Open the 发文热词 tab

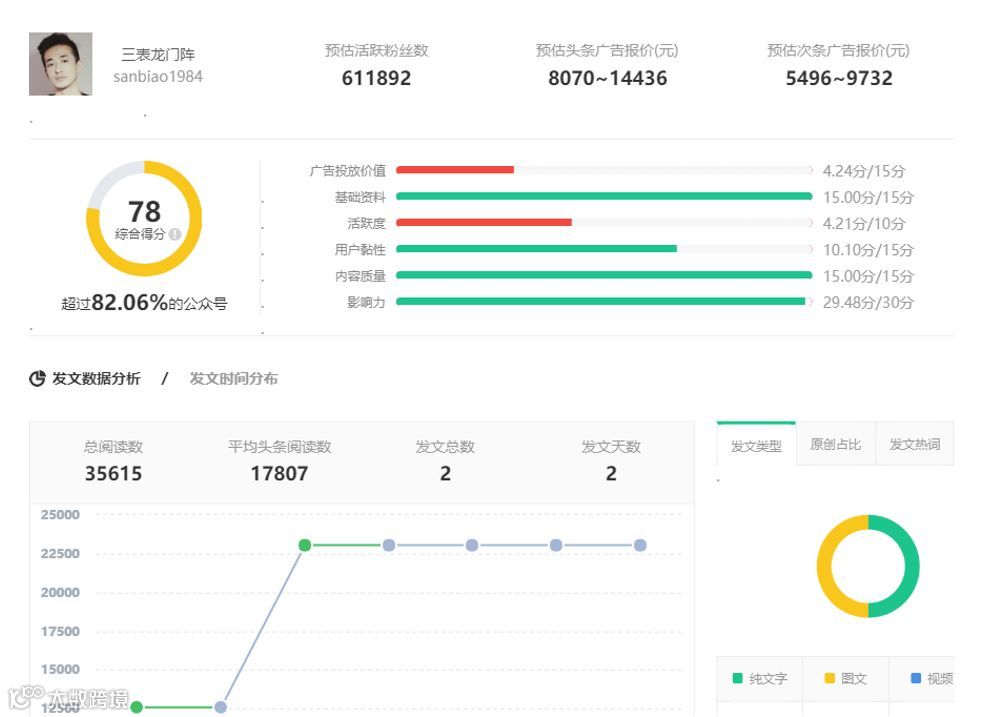point(915,444)
